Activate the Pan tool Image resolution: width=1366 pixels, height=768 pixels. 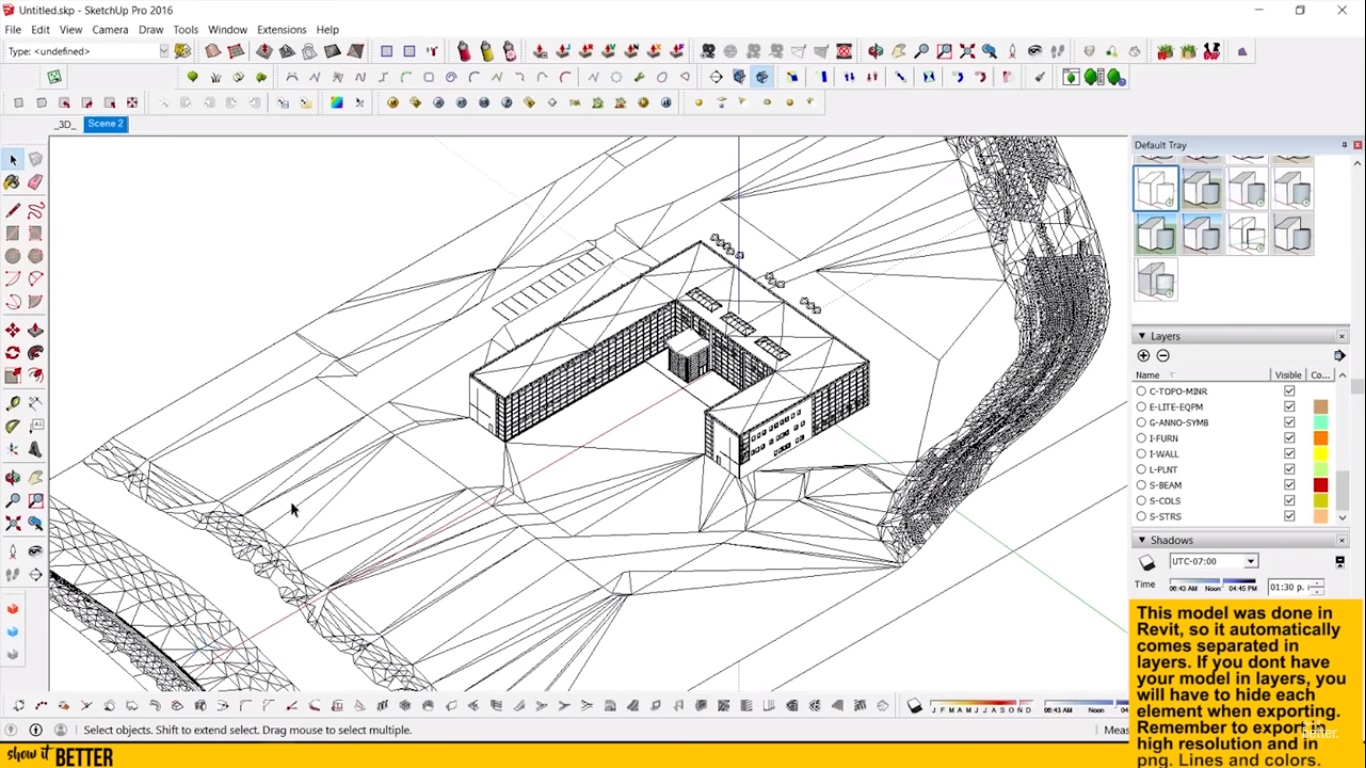coord(36,477)
